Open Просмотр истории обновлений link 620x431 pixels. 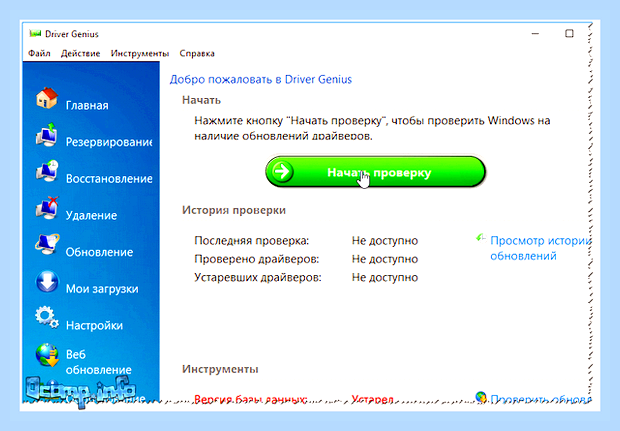[541, 248]
